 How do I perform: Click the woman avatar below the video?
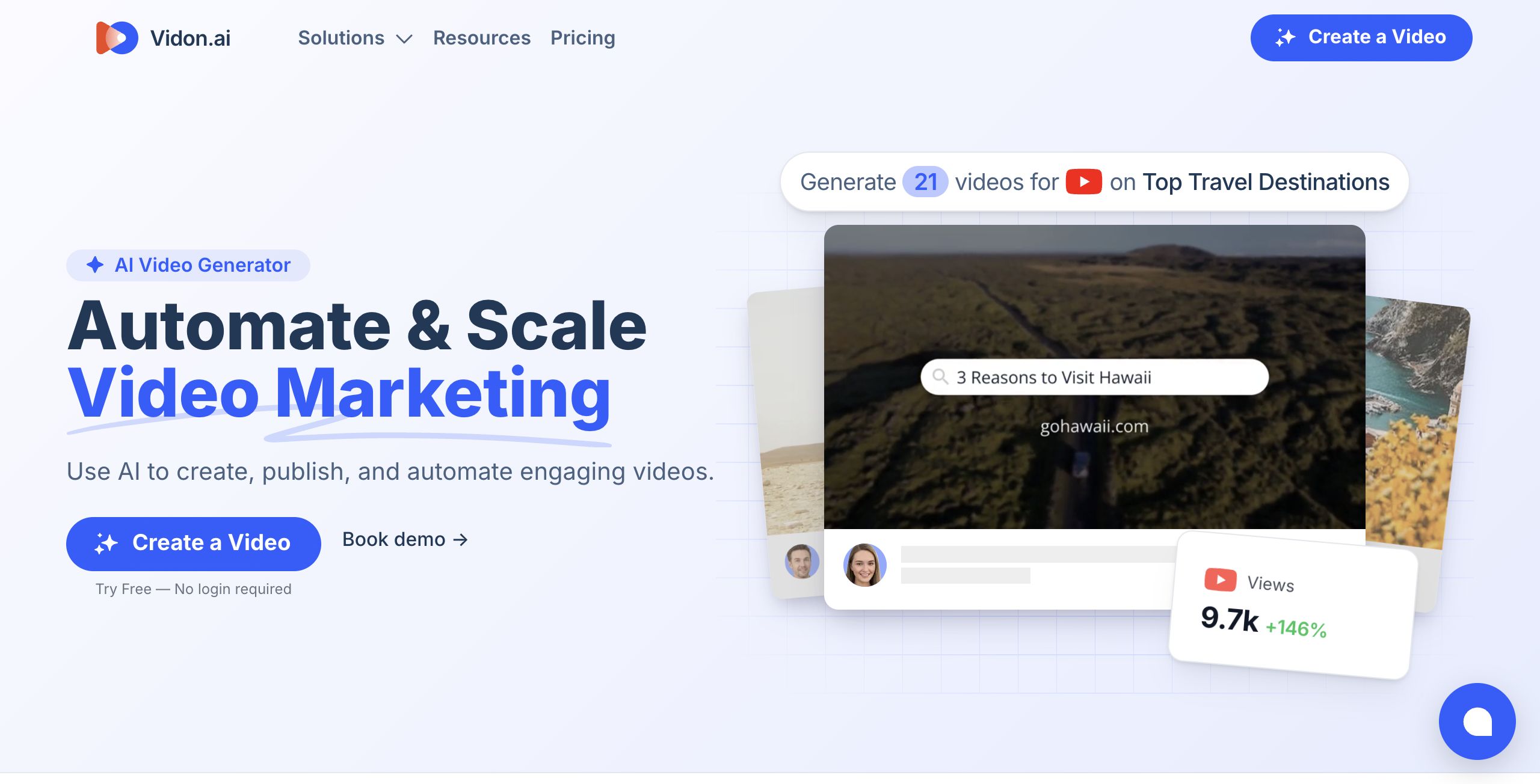coord(864,565)
